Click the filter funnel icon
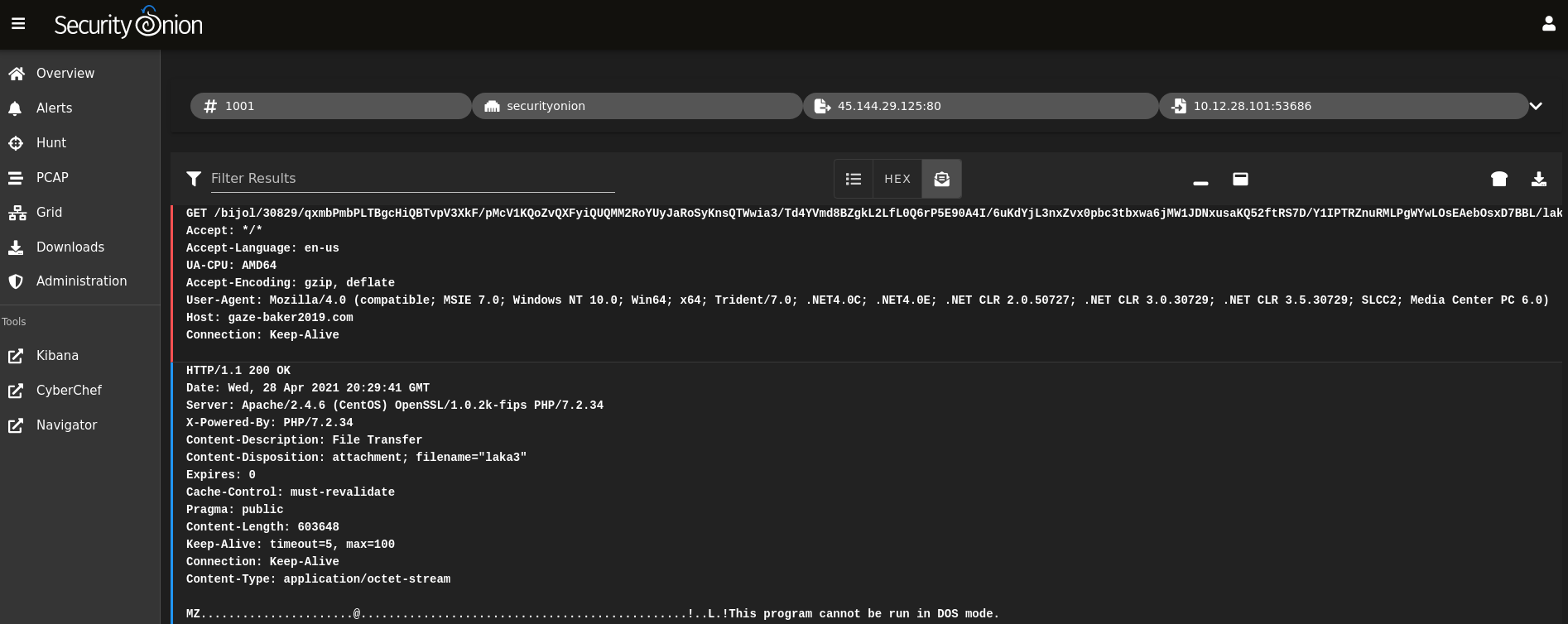1568x624 pixels. coord(194,179)
